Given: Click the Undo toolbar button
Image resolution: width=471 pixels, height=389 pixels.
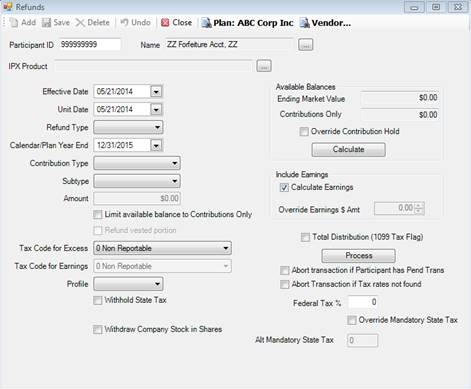Looking at the screenshot, I should point(136,23).
